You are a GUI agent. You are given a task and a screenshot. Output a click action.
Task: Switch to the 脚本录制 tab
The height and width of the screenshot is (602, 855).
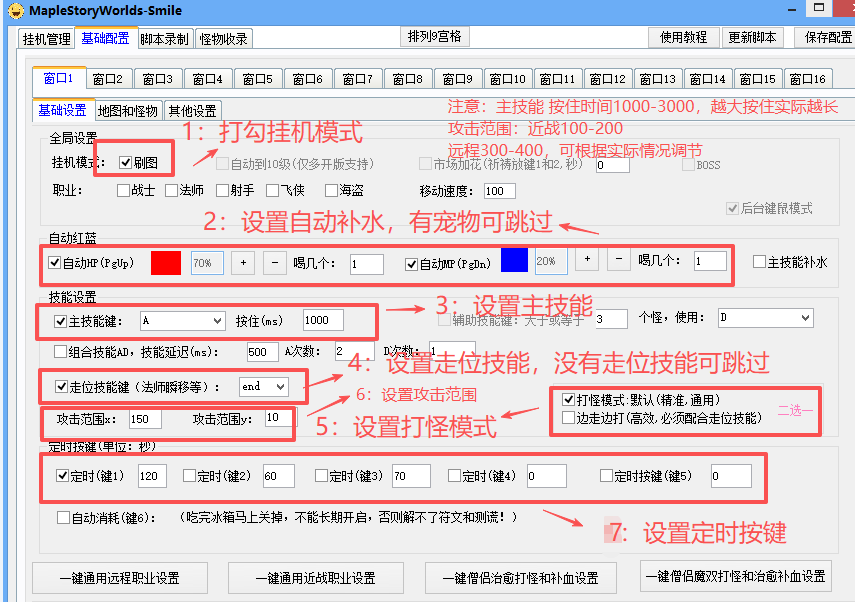(164, 39)
